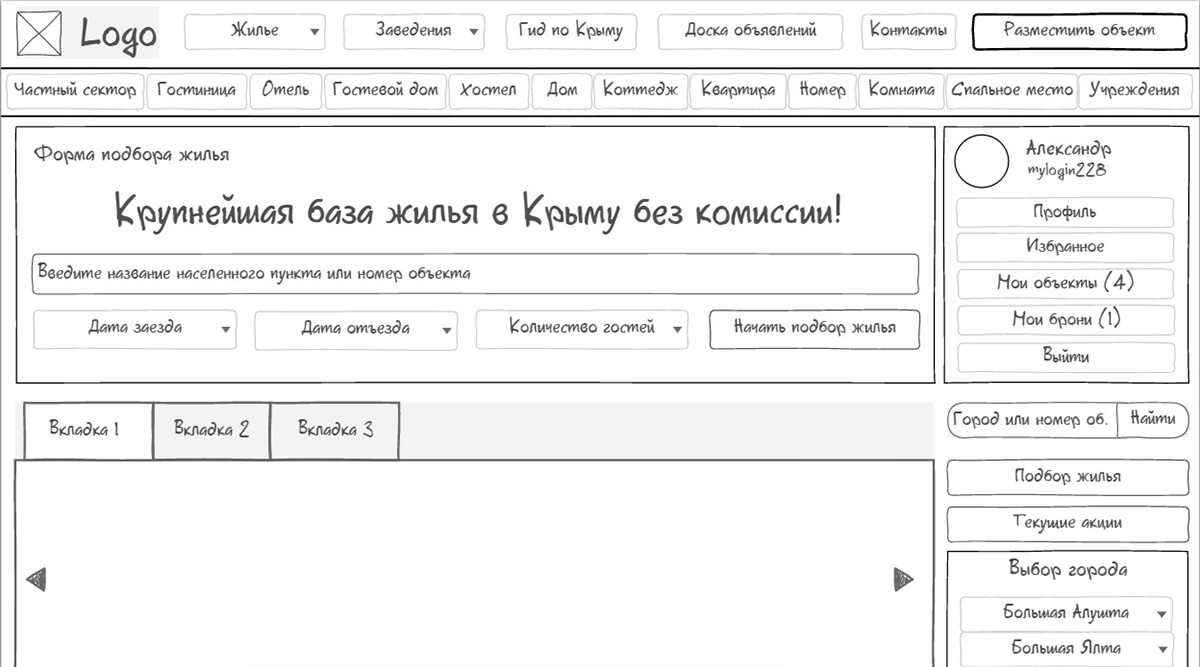Click the mylogin228 login text
The width and height of the screenshot is (1200, 667).
click(1066, 171)
